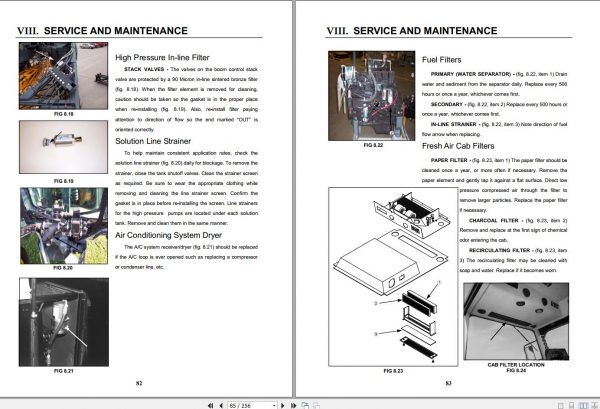Click the 'FIG 8.21' caption

click(64, 371)
